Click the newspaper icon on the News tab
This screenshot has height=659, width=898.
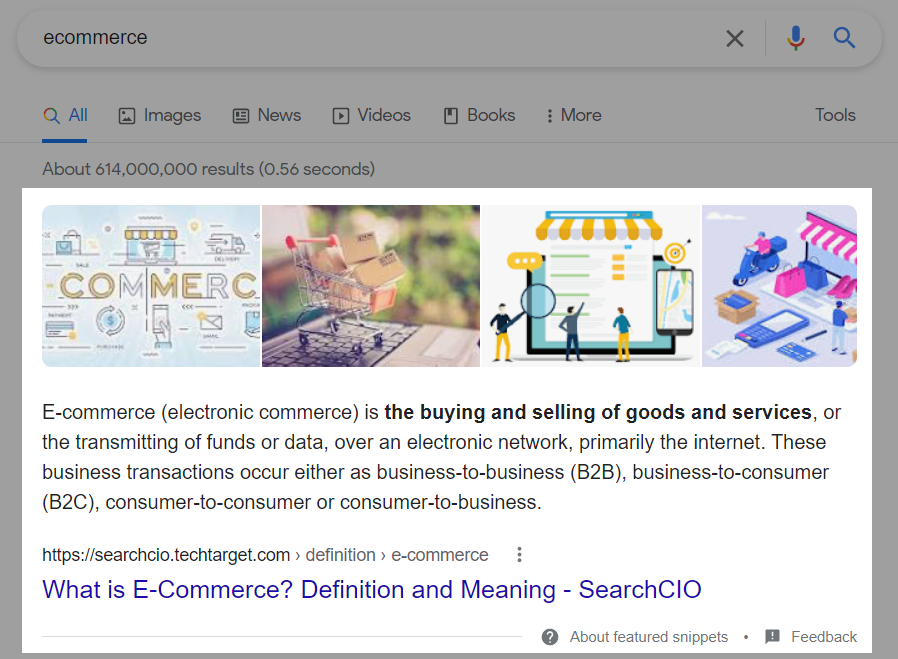239,116
